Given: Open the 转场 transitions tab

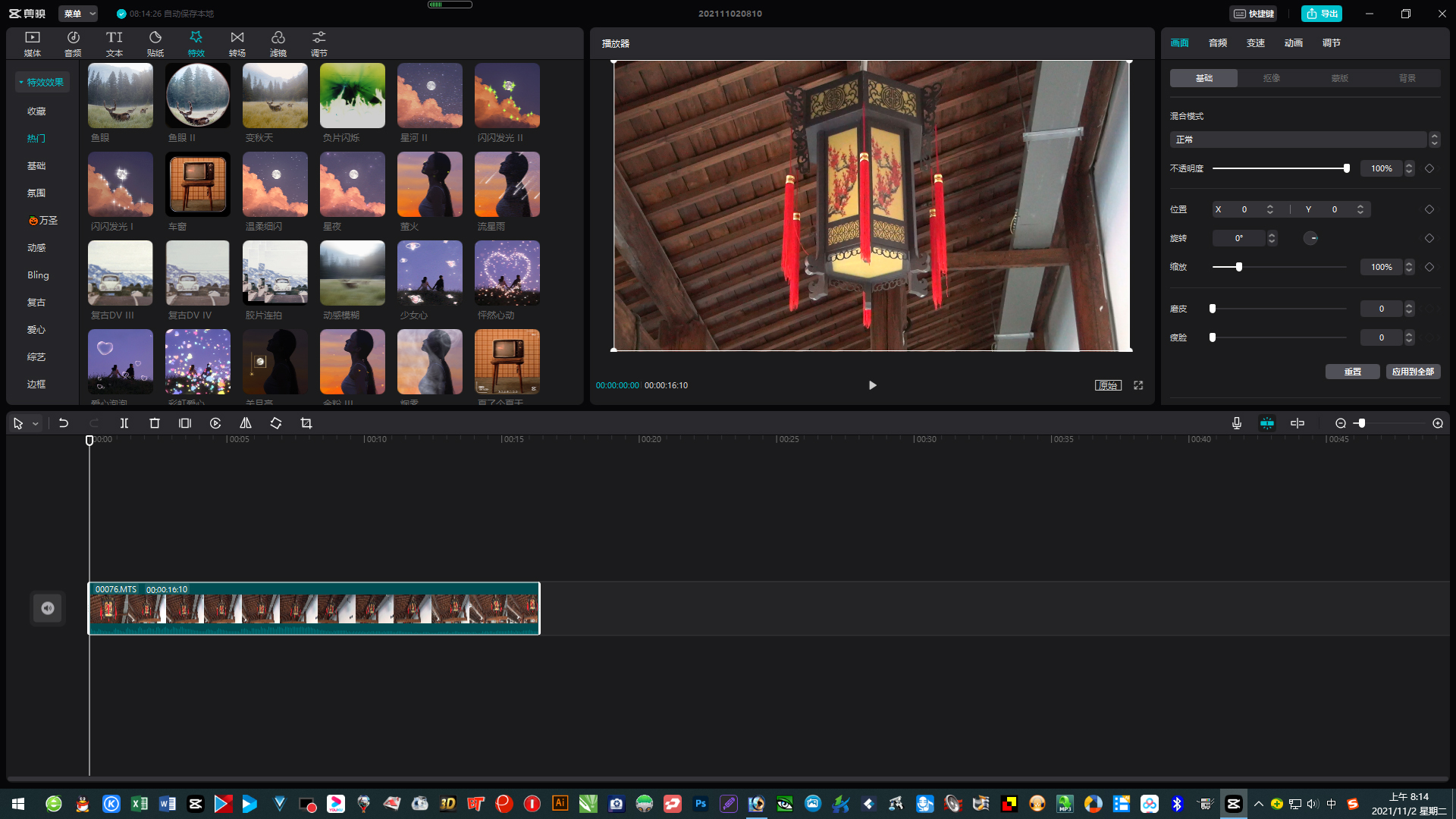Looking at the screenshot, I should 237,43.
